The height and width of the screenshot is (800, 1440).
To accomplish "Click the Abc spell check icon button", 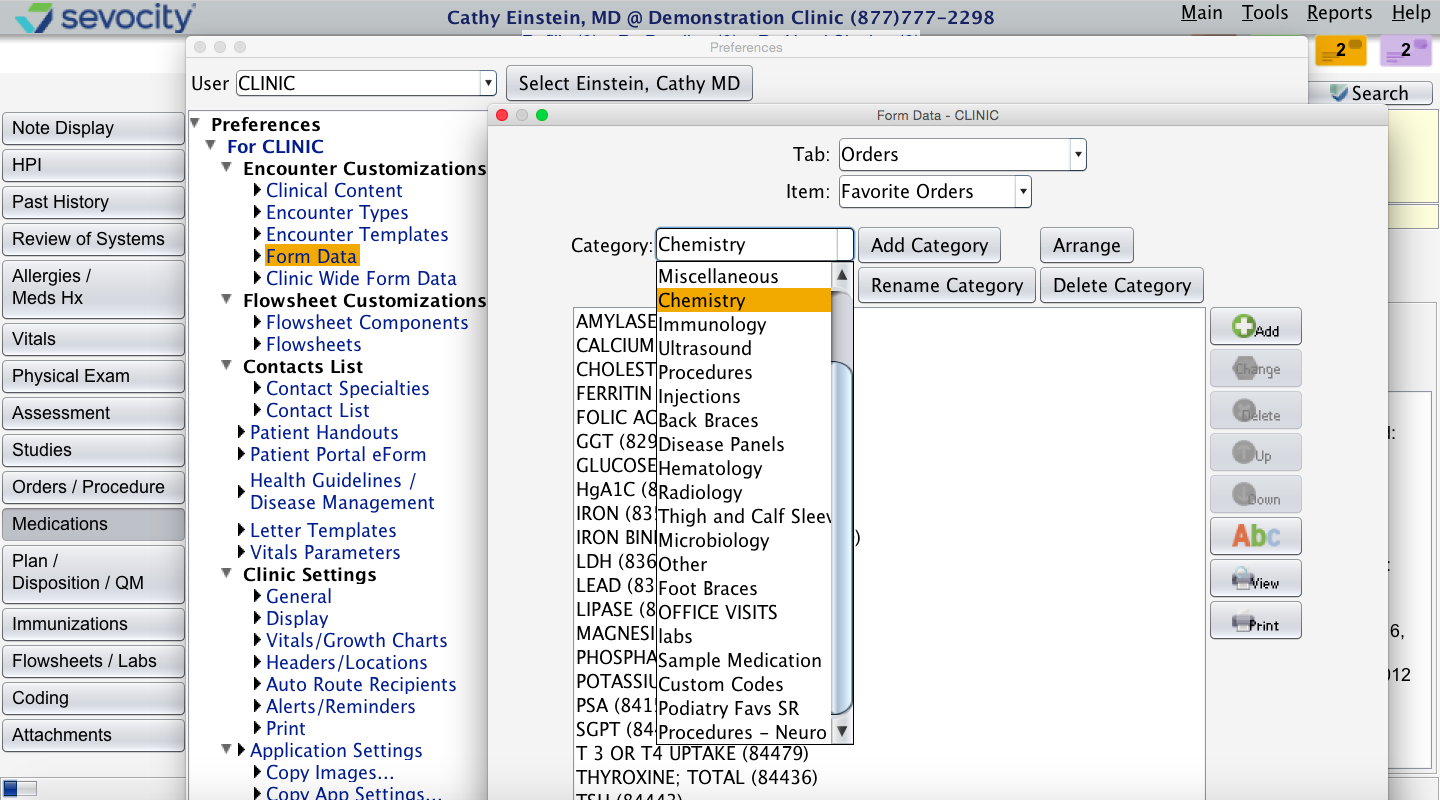I will (x=1256, y=536).
